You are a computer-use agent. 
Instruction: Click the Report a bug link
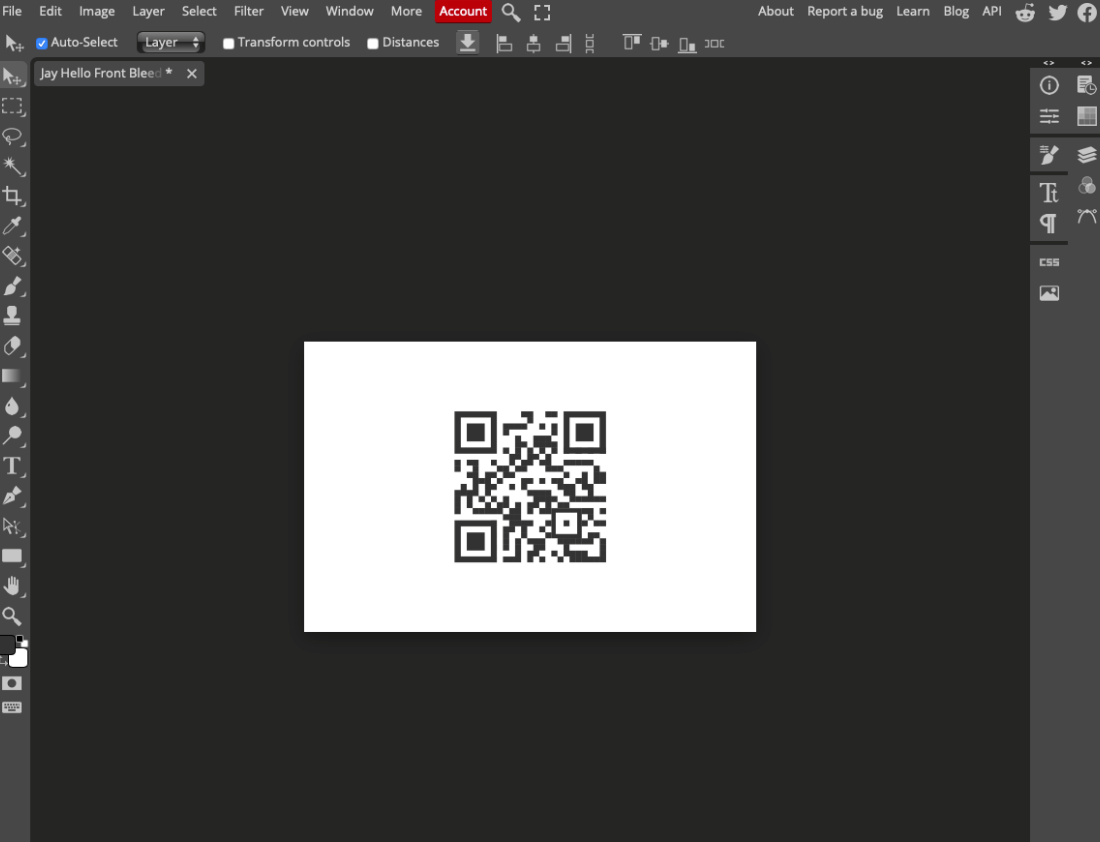(844, 11)
